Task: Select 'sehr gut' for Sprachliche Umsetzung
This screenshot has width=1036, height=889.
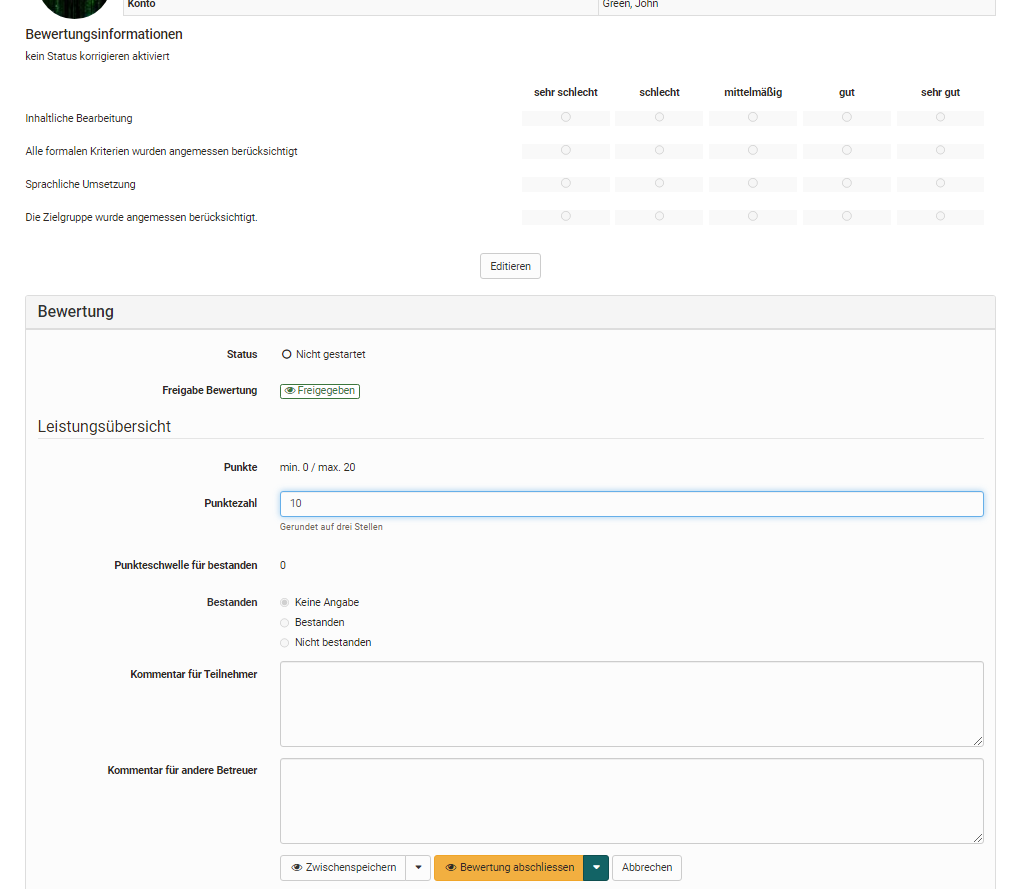Action: [x=940, y=184]
